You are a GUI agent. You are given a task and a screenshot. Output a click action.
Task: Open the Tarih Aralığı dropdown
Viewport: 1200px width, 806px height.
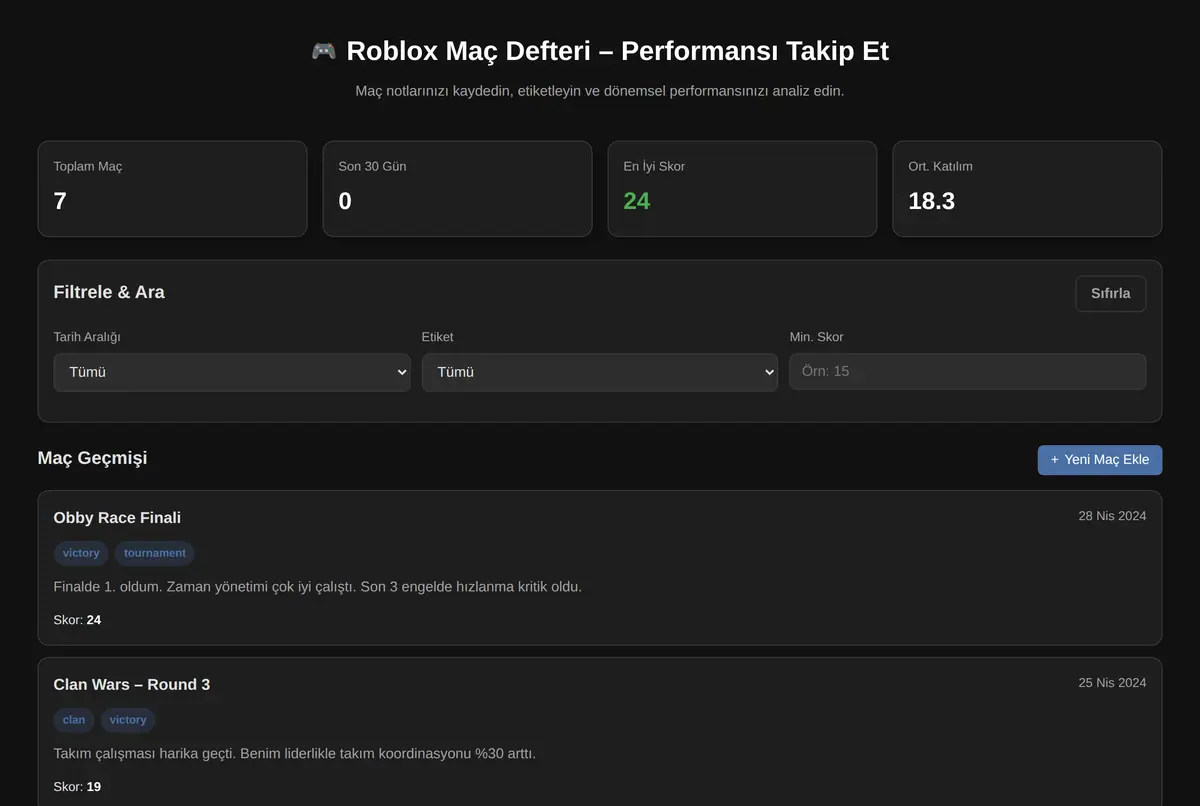232,372
